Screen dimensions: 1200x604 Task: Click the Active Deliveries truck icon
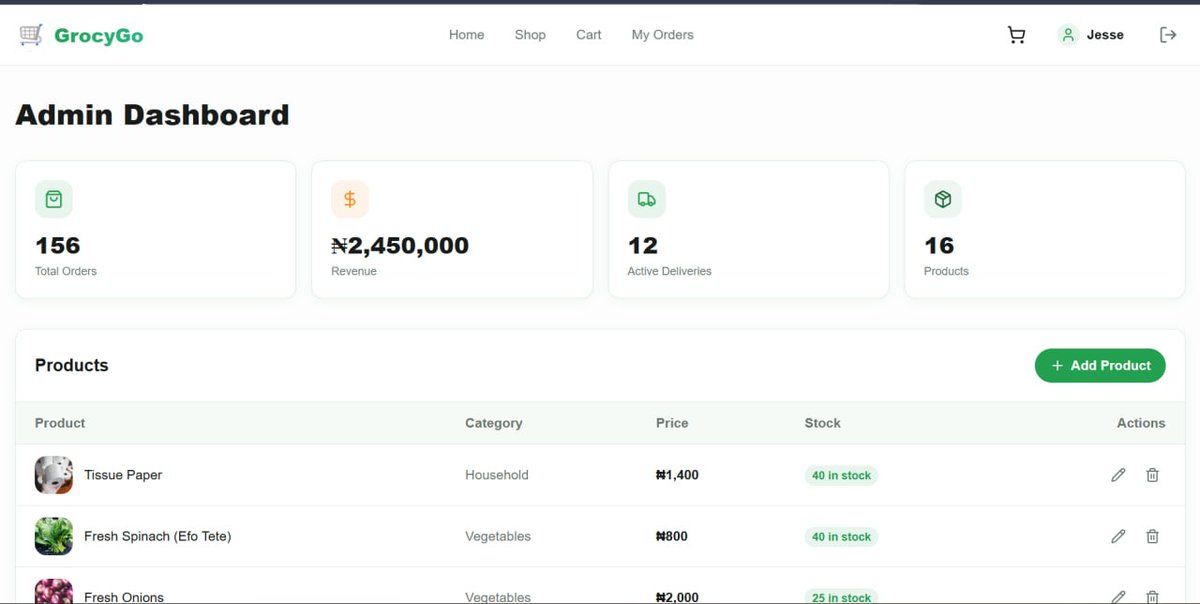coord(647,199)
